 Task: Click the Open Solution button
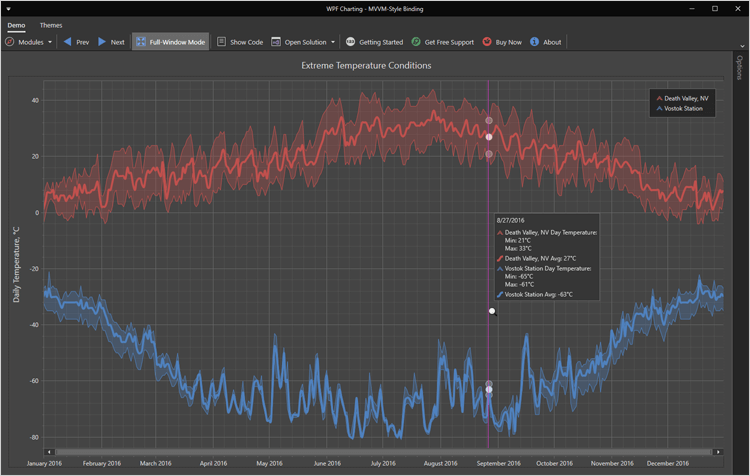pyautogui.click(x=299, y=42)
